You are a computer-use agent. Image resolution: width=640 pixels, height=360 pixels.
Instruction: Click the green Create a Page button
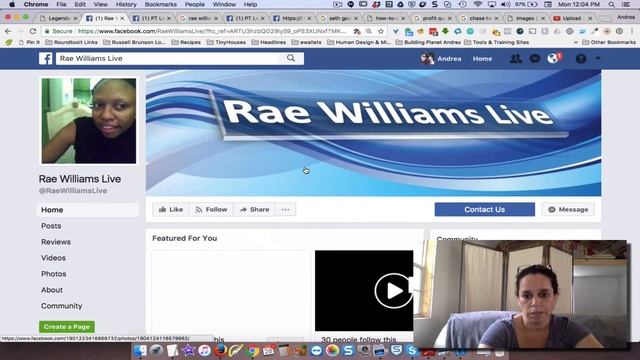pyautogui.click(x=67, y=327)
